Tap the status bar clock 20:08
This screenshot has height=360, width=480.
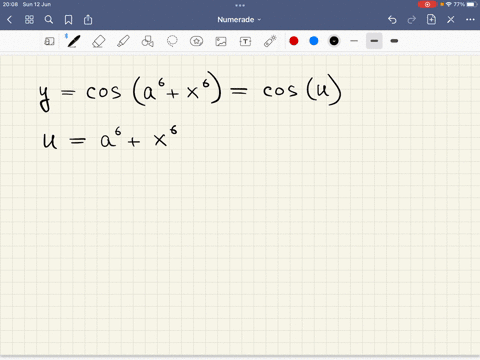10,4
